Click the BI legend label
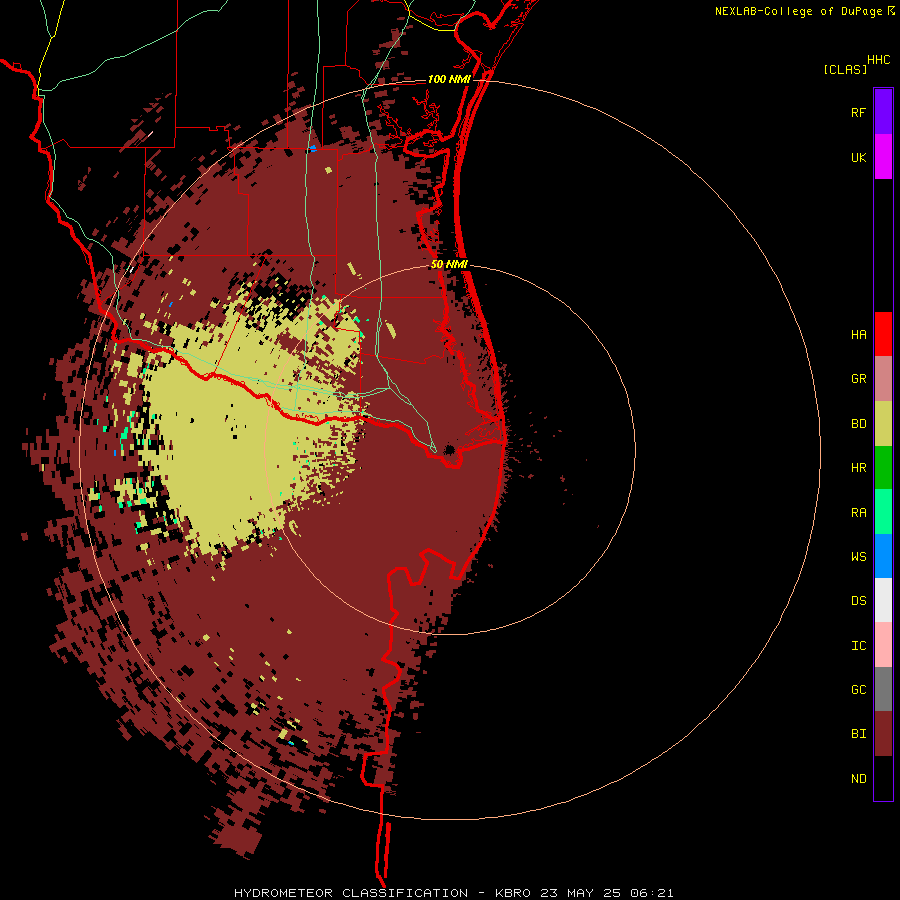Viewport: 900px width, 900px height. click(858, 734)
